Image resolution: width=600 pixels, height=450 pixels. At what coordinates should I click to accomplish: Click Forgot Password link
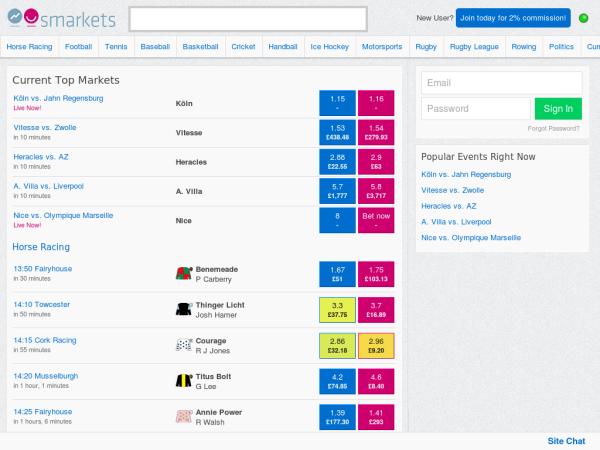553,129
